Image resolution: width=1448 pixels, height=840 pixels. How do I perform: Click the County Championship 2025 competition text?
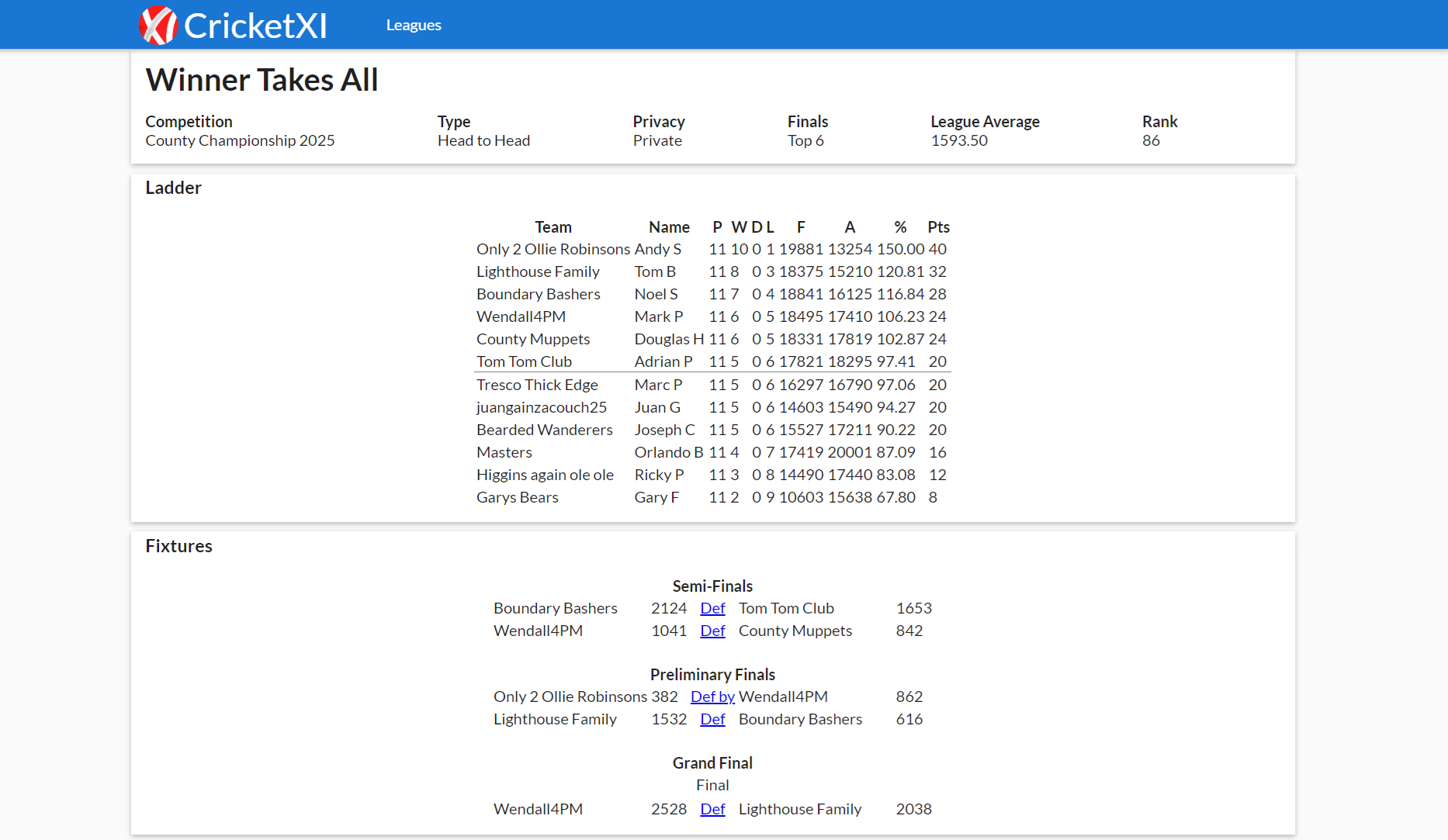240,141
